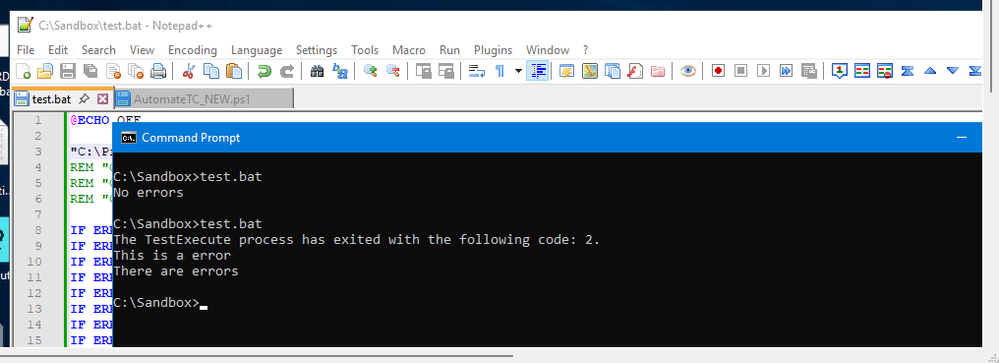The height and width of the screenshot is (363, 999).
Task: Open the Encoding menu
Action: coord(192,50)
